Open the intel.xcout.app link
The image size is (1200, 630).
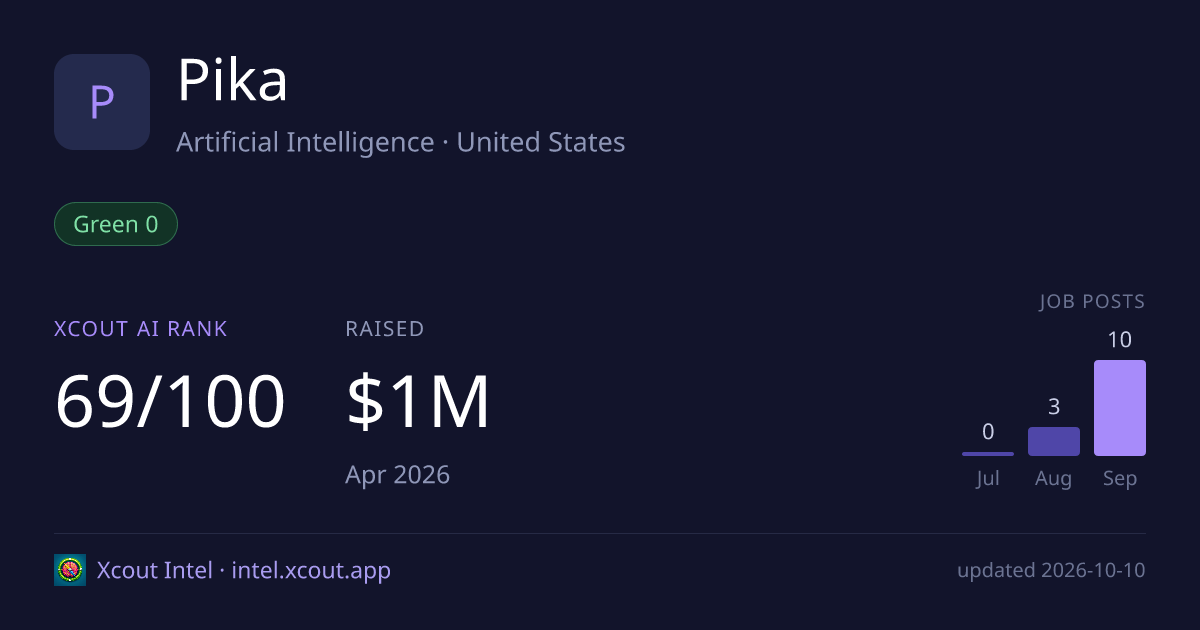point(311,571)
